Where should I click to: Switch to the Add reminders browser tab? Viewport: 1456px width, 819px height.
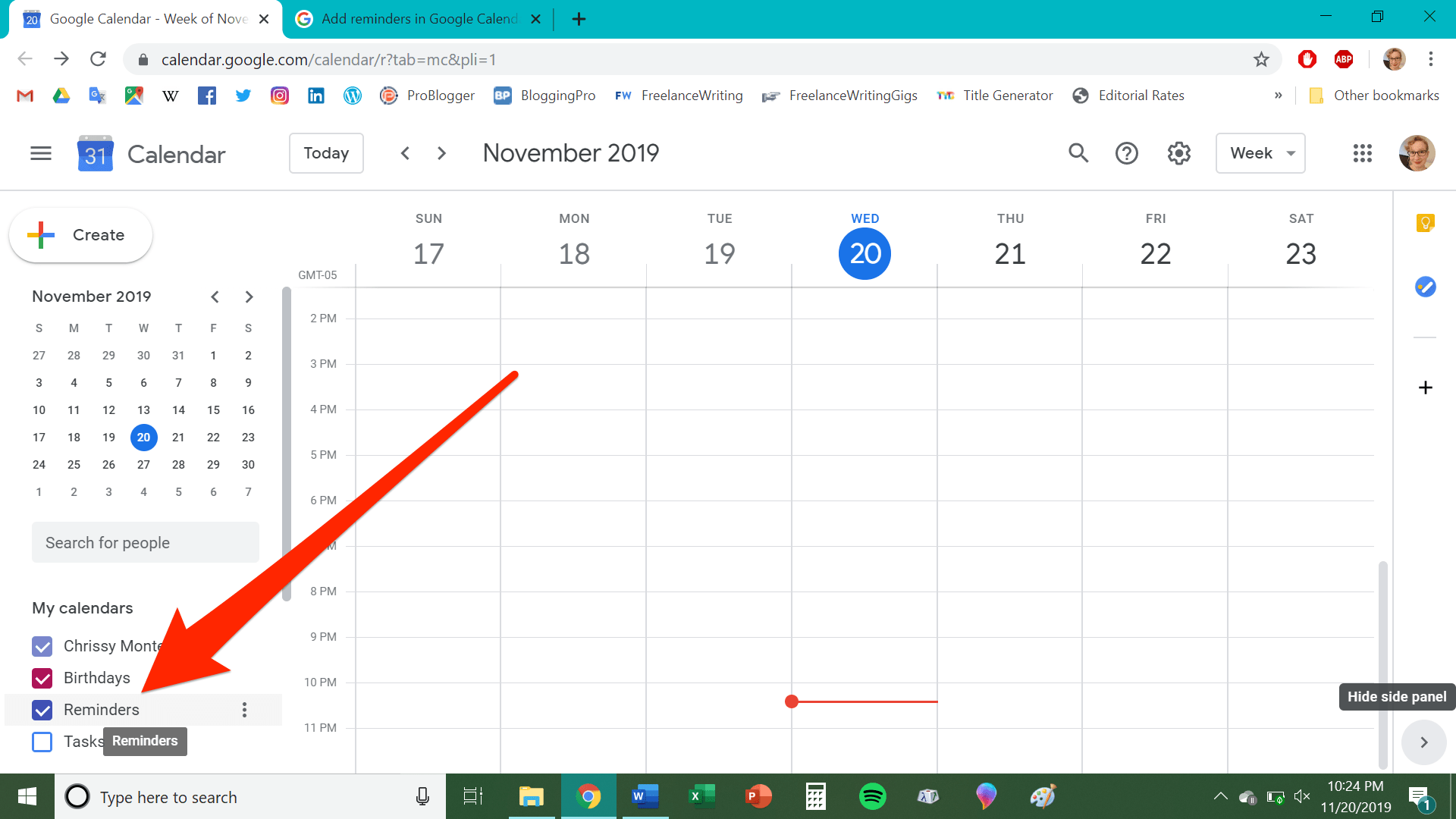[x=419, y=19]
